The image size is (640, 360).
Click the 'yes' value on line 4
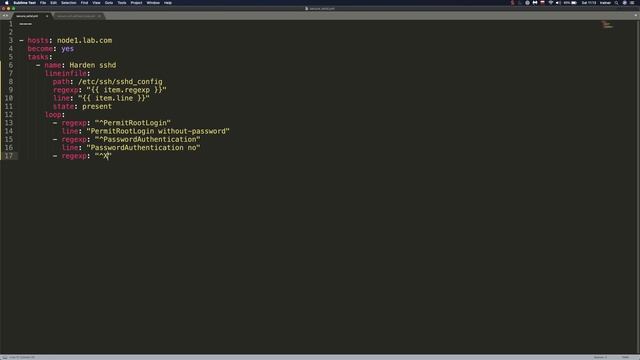pyautogui.click(x=67, y=49)
